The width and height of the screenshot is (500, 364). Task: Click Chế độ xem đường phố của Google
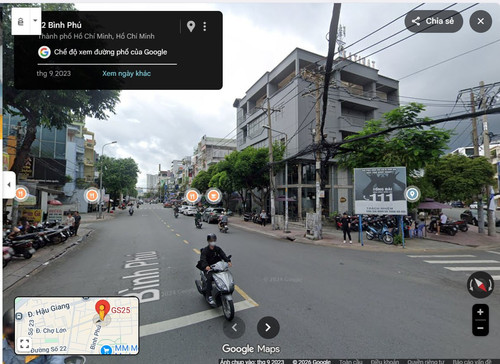(110, 52)
